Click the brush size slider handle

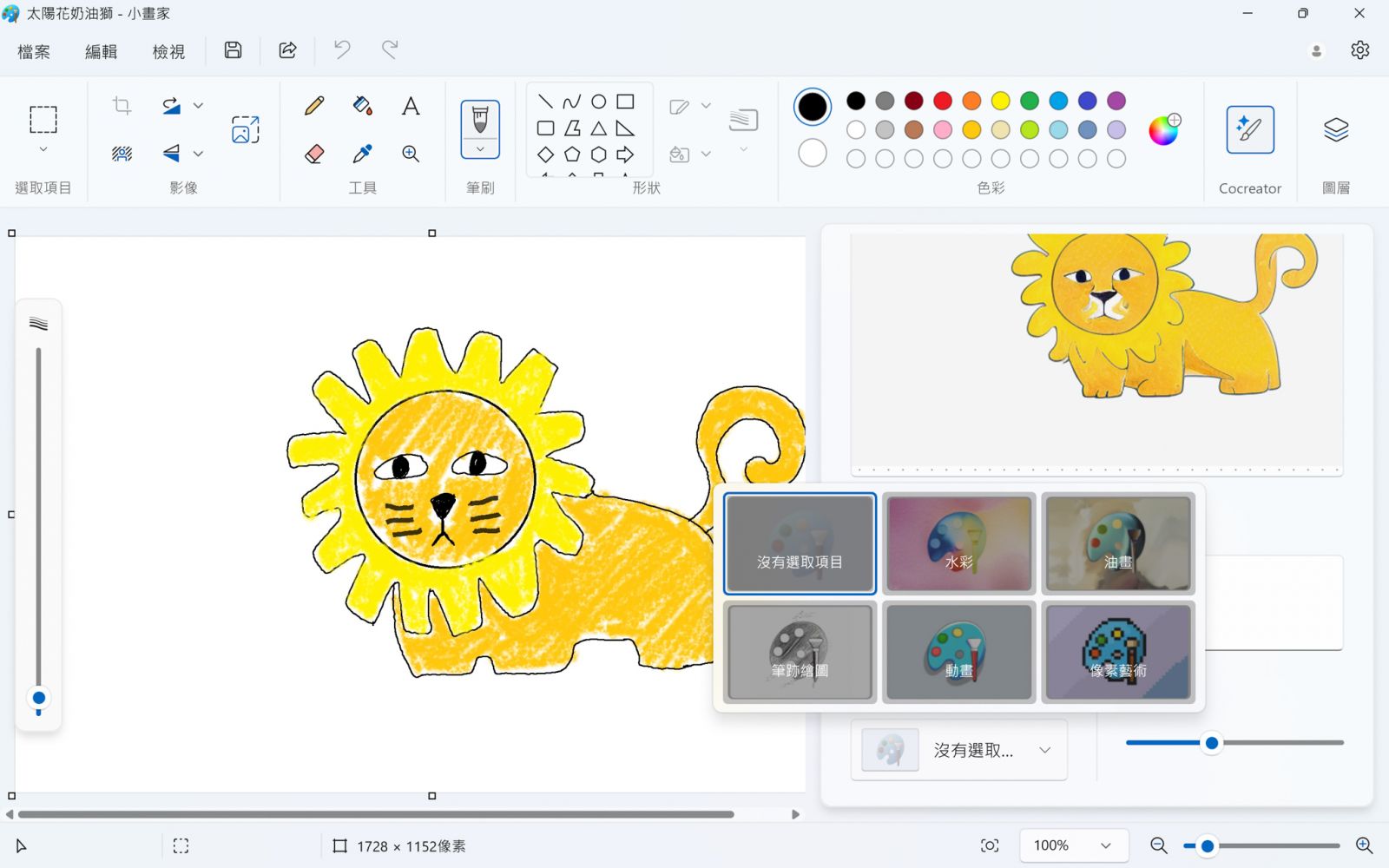pos(38,698)
